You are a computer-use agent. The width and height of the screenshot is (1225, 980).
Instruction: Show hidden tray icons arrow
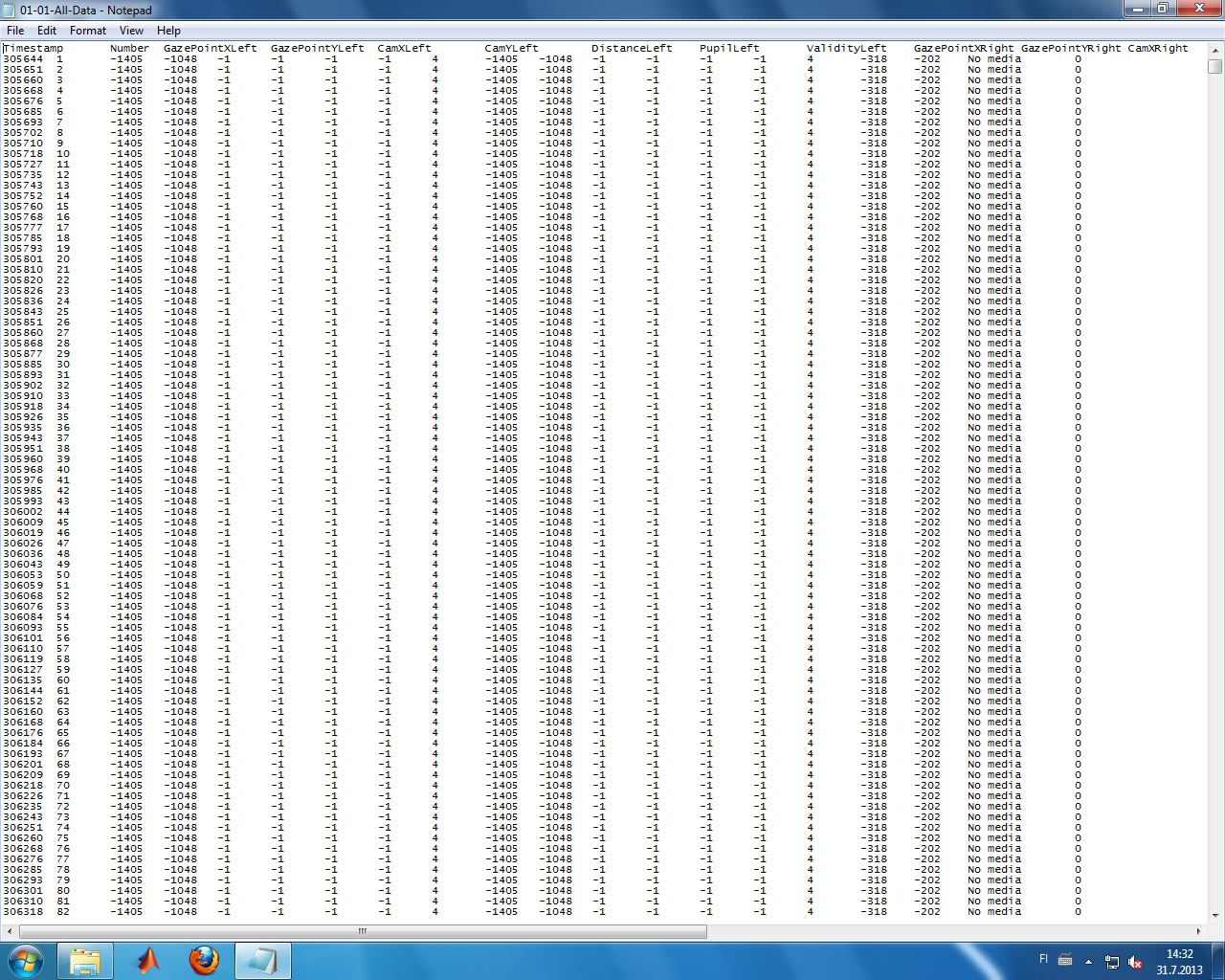[1088, 962]
